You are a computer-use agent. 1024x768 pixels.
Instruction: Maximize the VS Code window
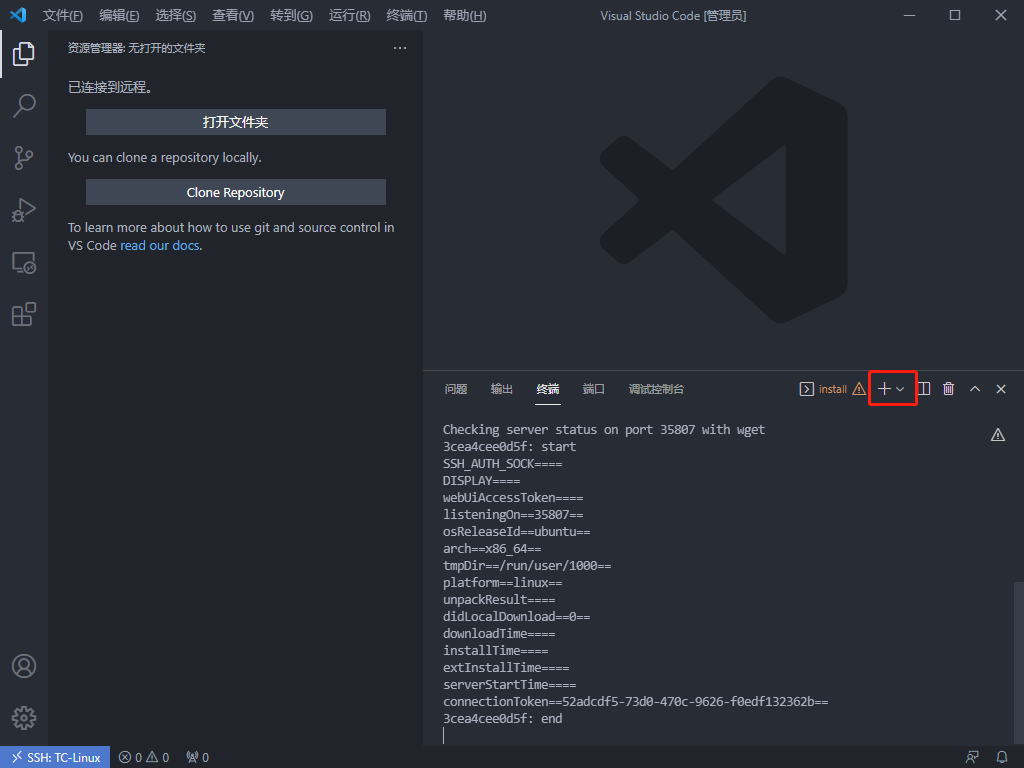coord(954,15)
